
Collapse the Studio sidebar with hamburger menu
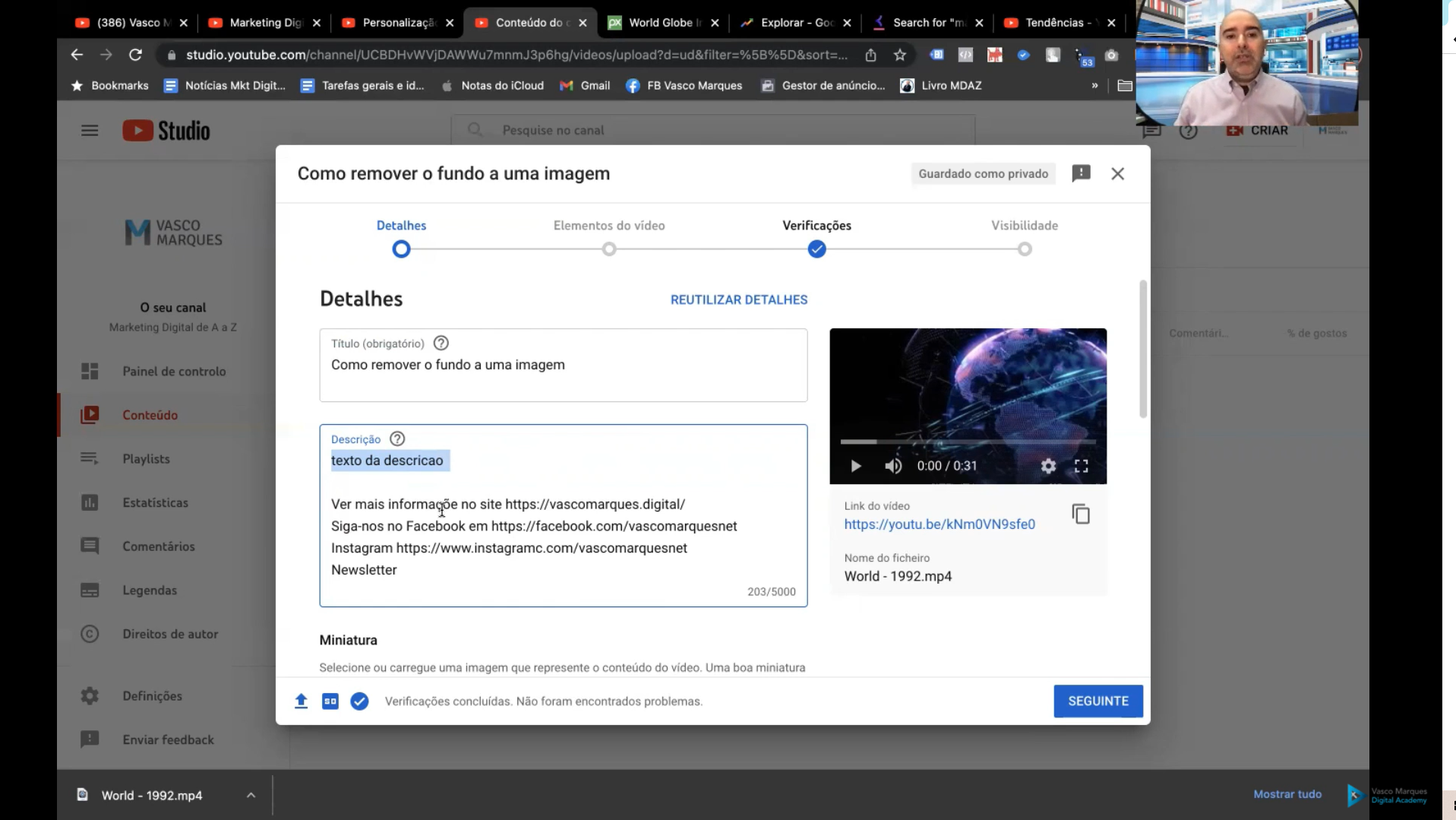tap(90, 130)
